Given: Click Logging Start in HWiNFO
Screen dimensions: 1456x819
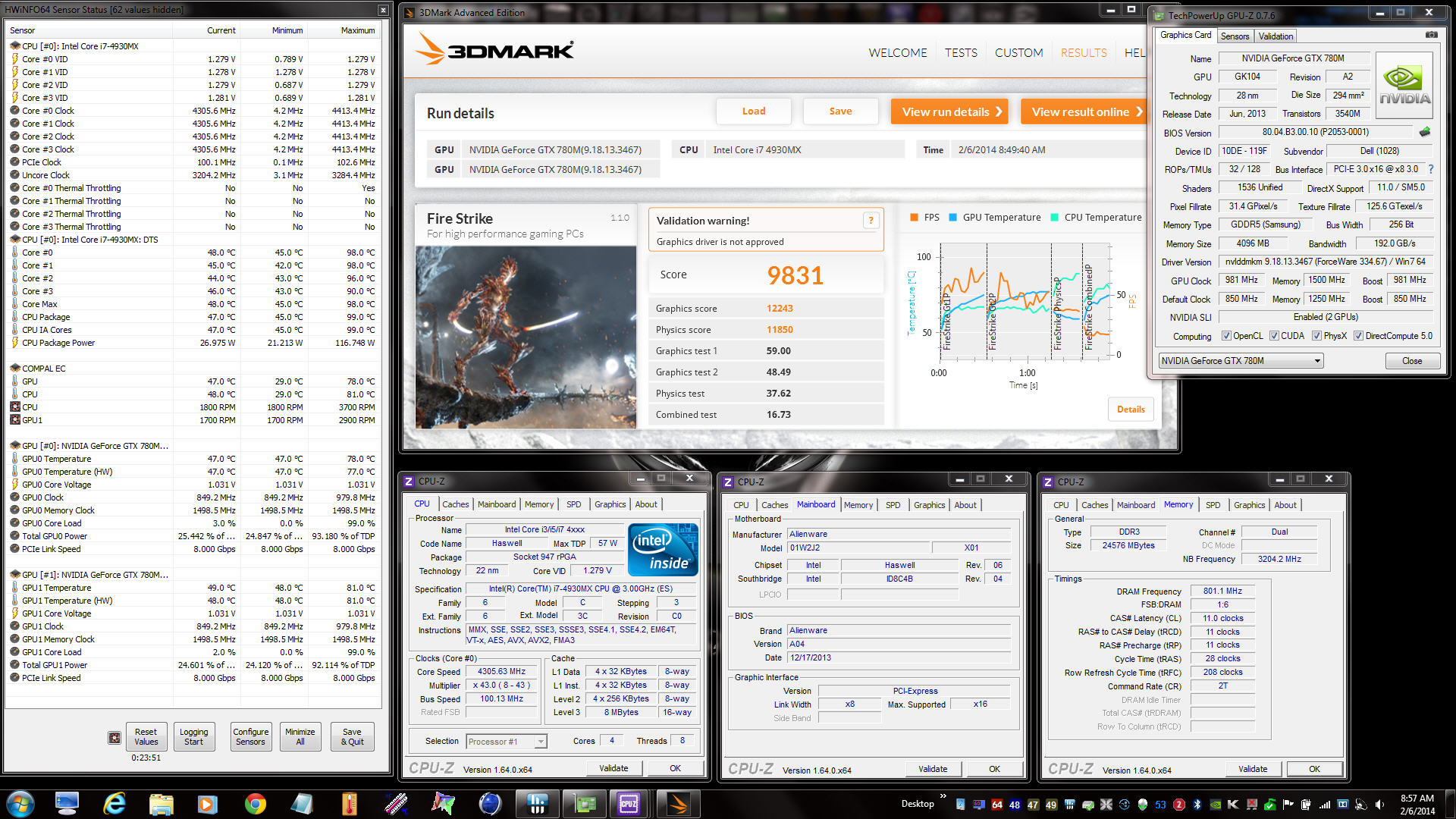Looking at the screenshot, I should [193, 737].
